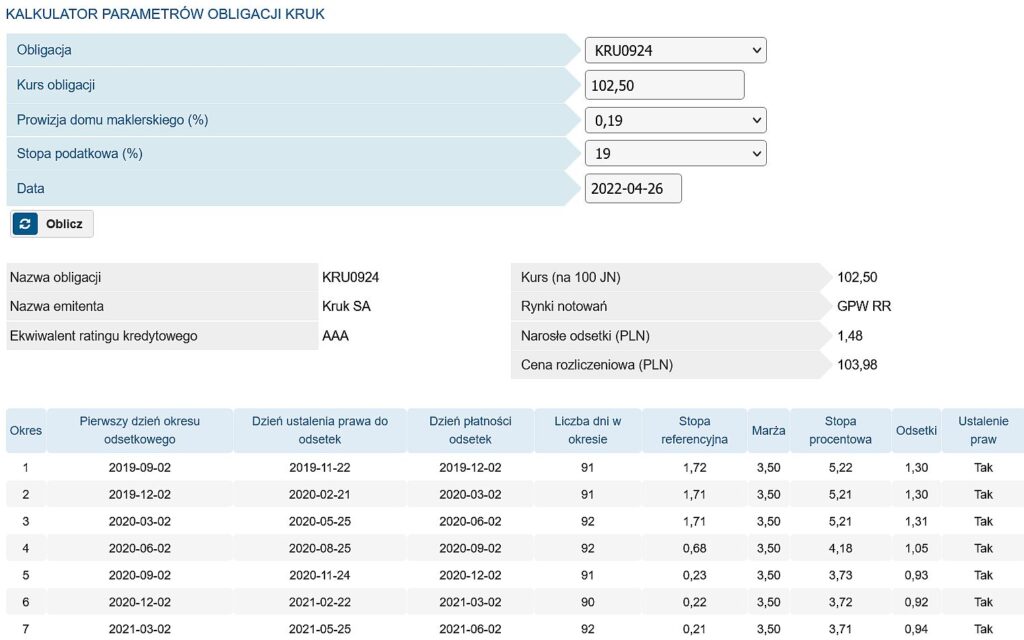
Task: Select the Stopa procentowa column header
Action: point(840,431)
